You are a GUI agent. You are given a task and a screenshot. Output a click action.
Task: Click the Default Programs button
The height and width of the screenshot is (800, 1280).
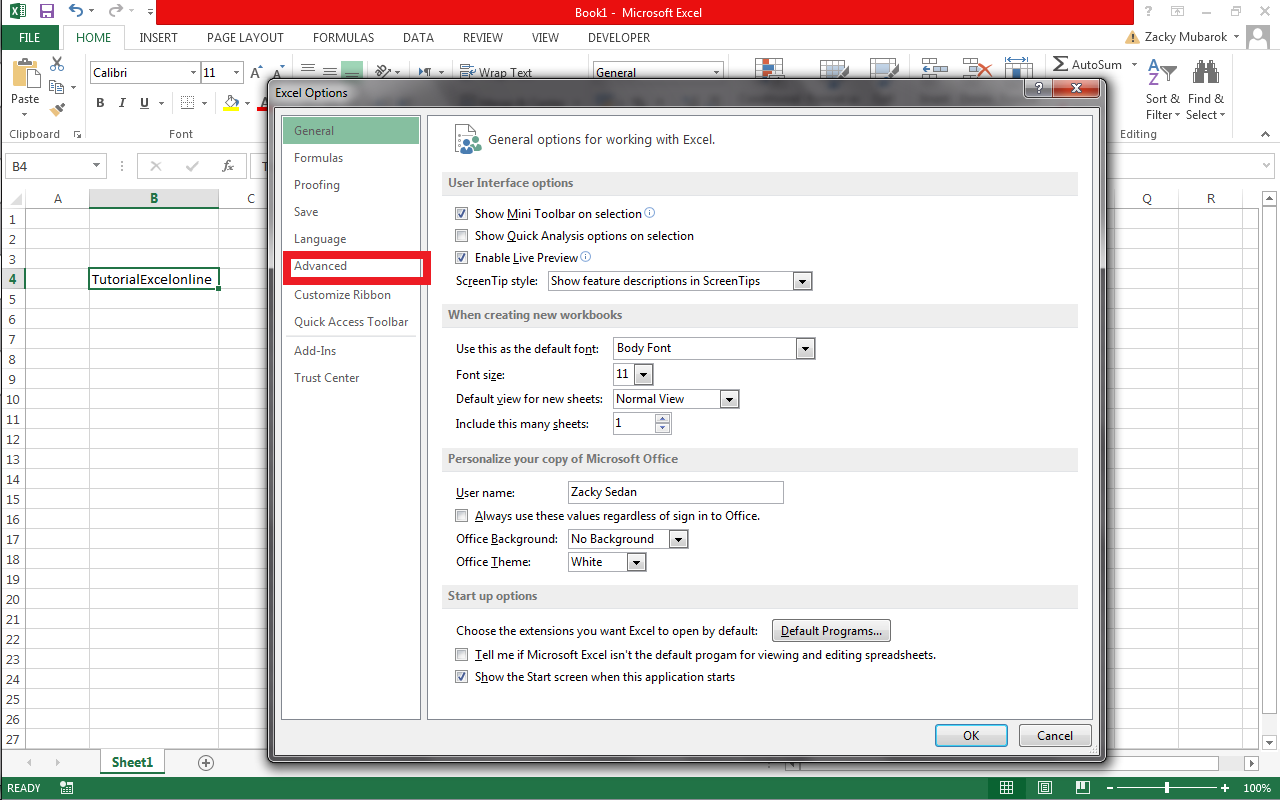point(831,630)
